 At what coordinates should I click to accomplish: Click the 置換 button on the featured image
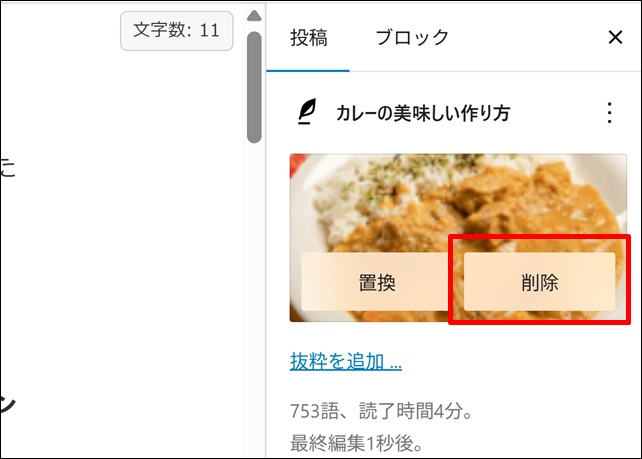click(x=377, y=282)
